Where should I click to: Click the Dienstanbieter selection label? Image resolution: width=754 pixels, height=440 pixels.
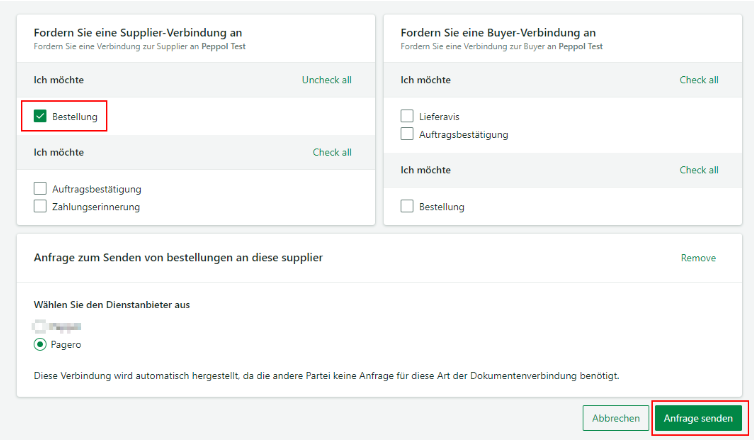point(112,305)
